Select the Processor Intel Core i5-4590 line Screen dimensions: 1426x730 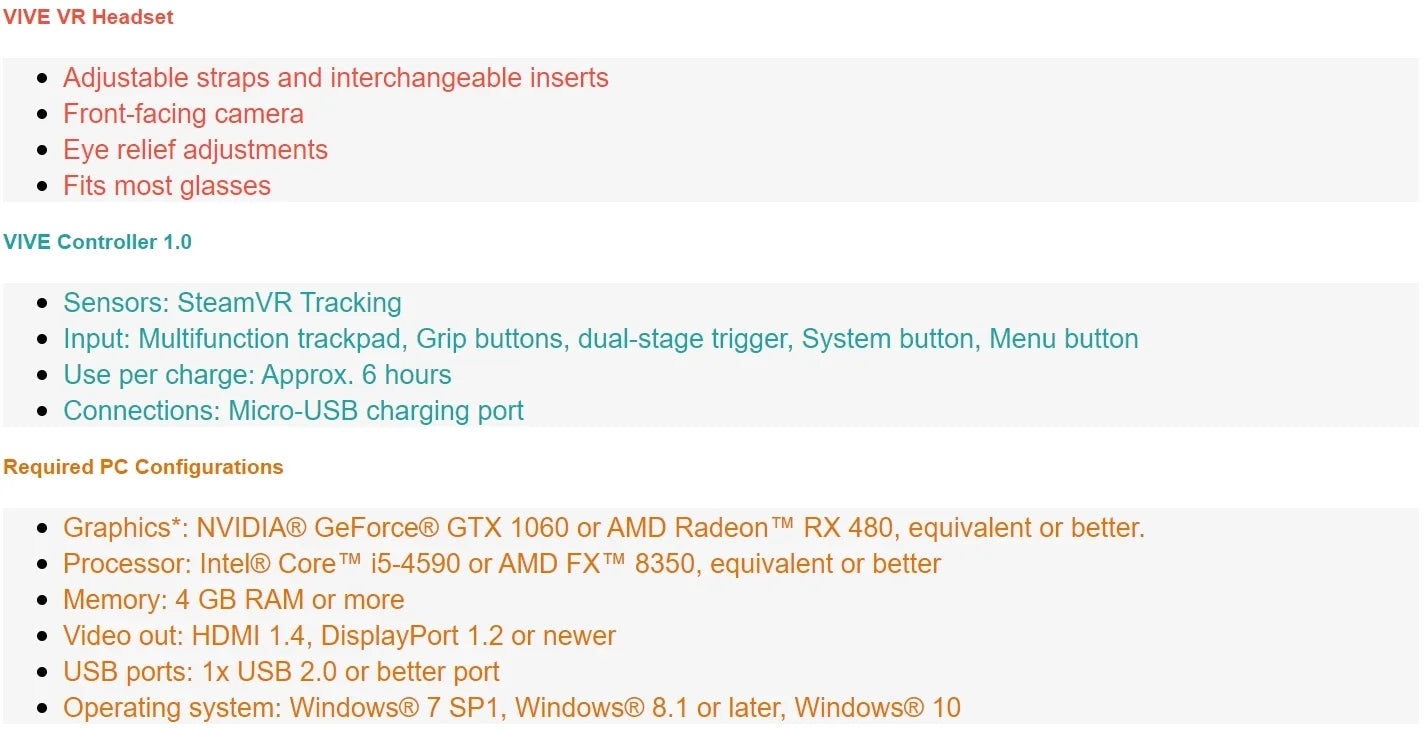click(x=502, y=564)
